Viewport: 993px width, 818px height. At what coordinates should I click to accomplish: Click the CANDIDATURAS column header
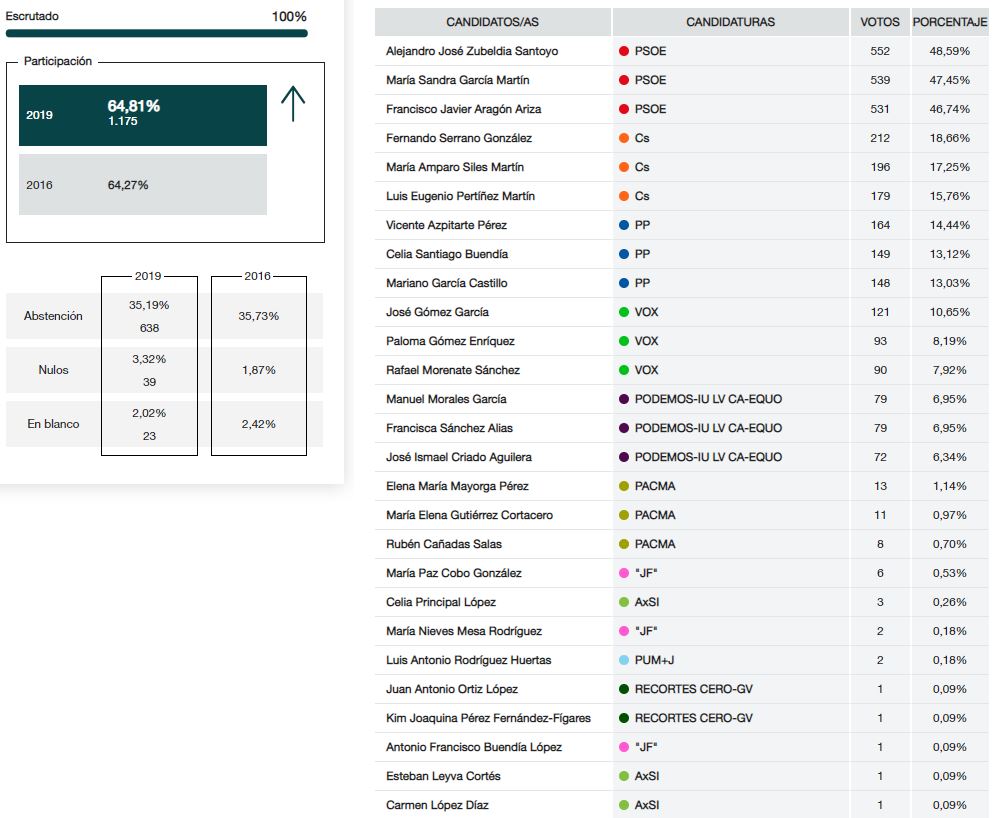pos(730,22)
